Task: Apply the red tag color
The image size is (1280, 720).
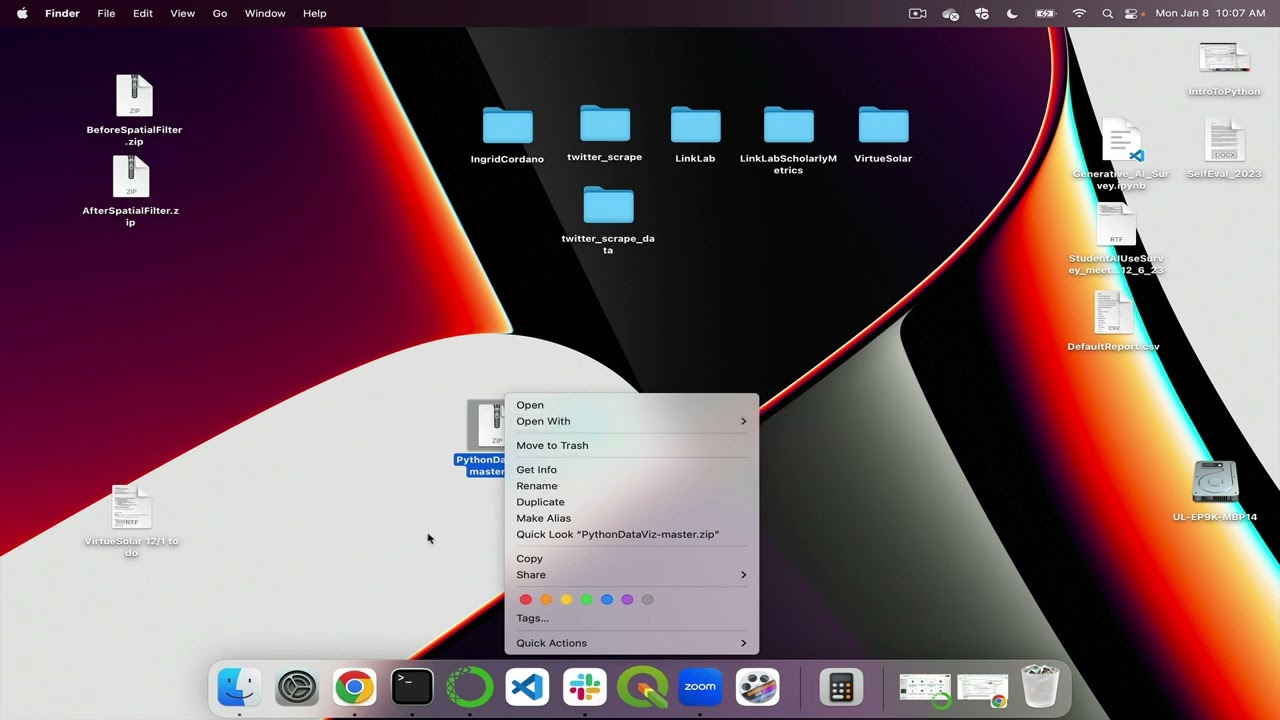Action: (x=526, y=599)
